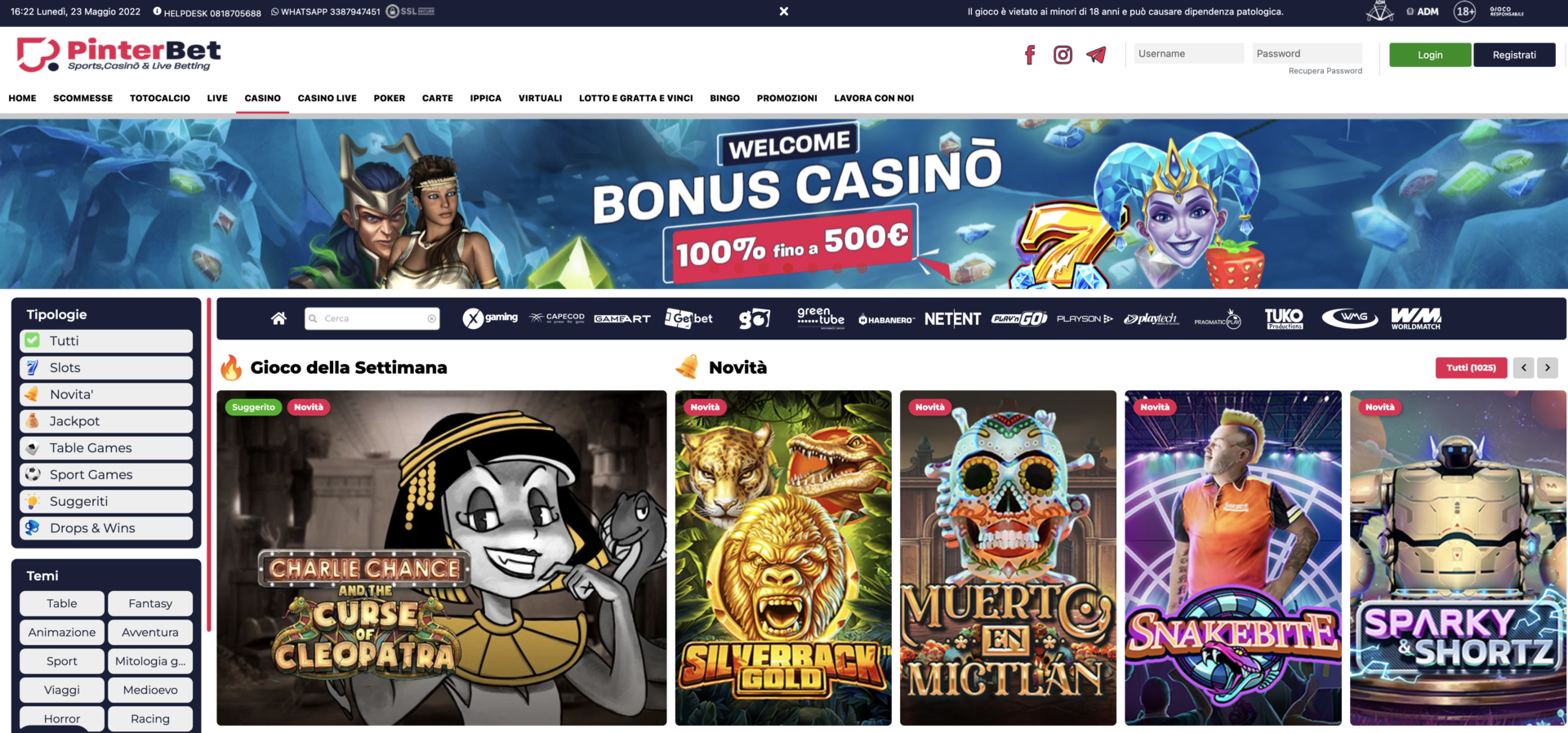Filter games by Habanero provider logo
The image size is (1568, 733).
click(x=886, y=320)
